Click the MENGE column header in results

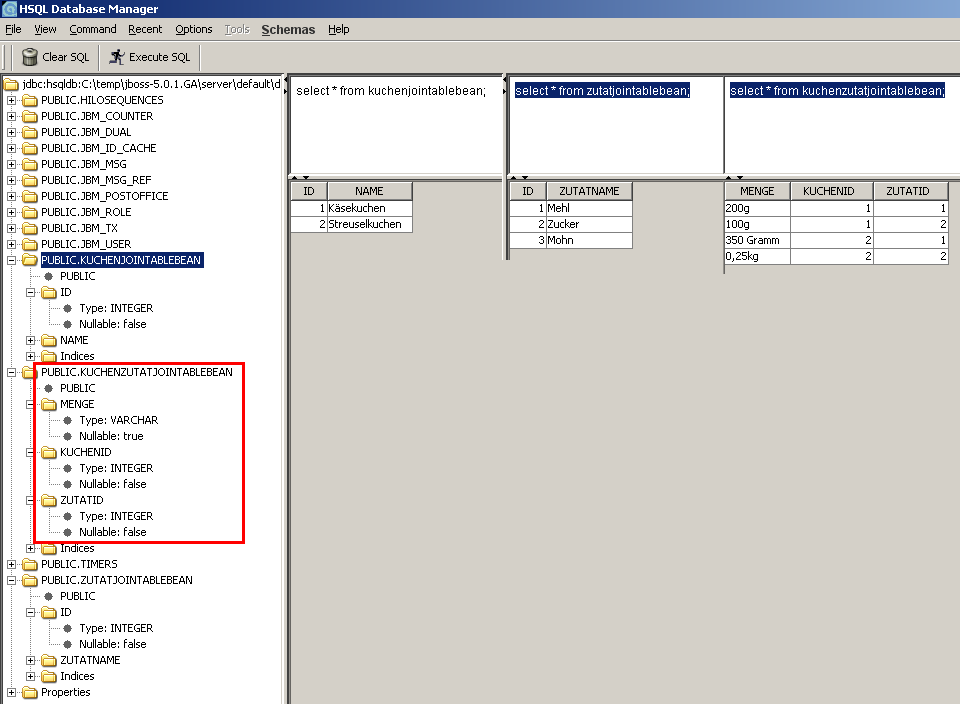coord(757,191)
